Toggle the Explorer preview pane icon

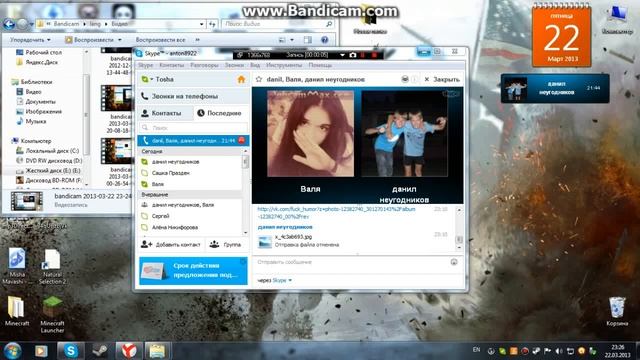pos(308,40)
